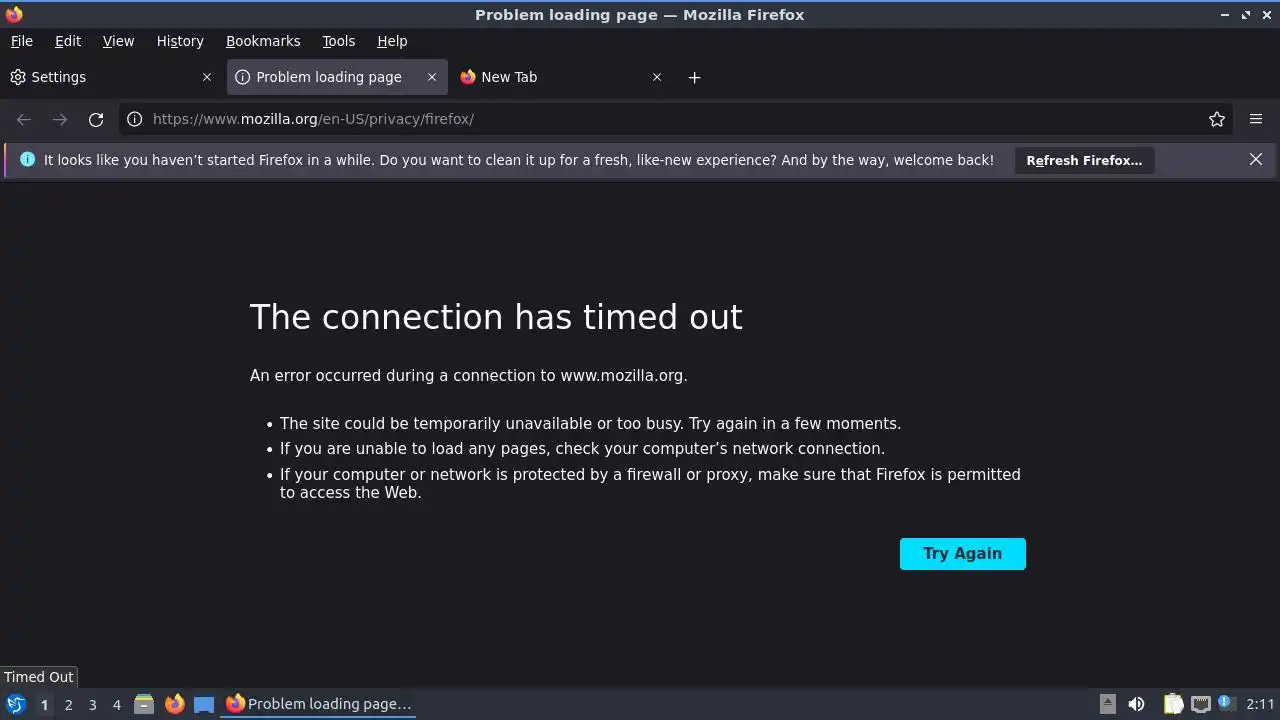
Task: Open the Edit menu
Action: (68, 41)
